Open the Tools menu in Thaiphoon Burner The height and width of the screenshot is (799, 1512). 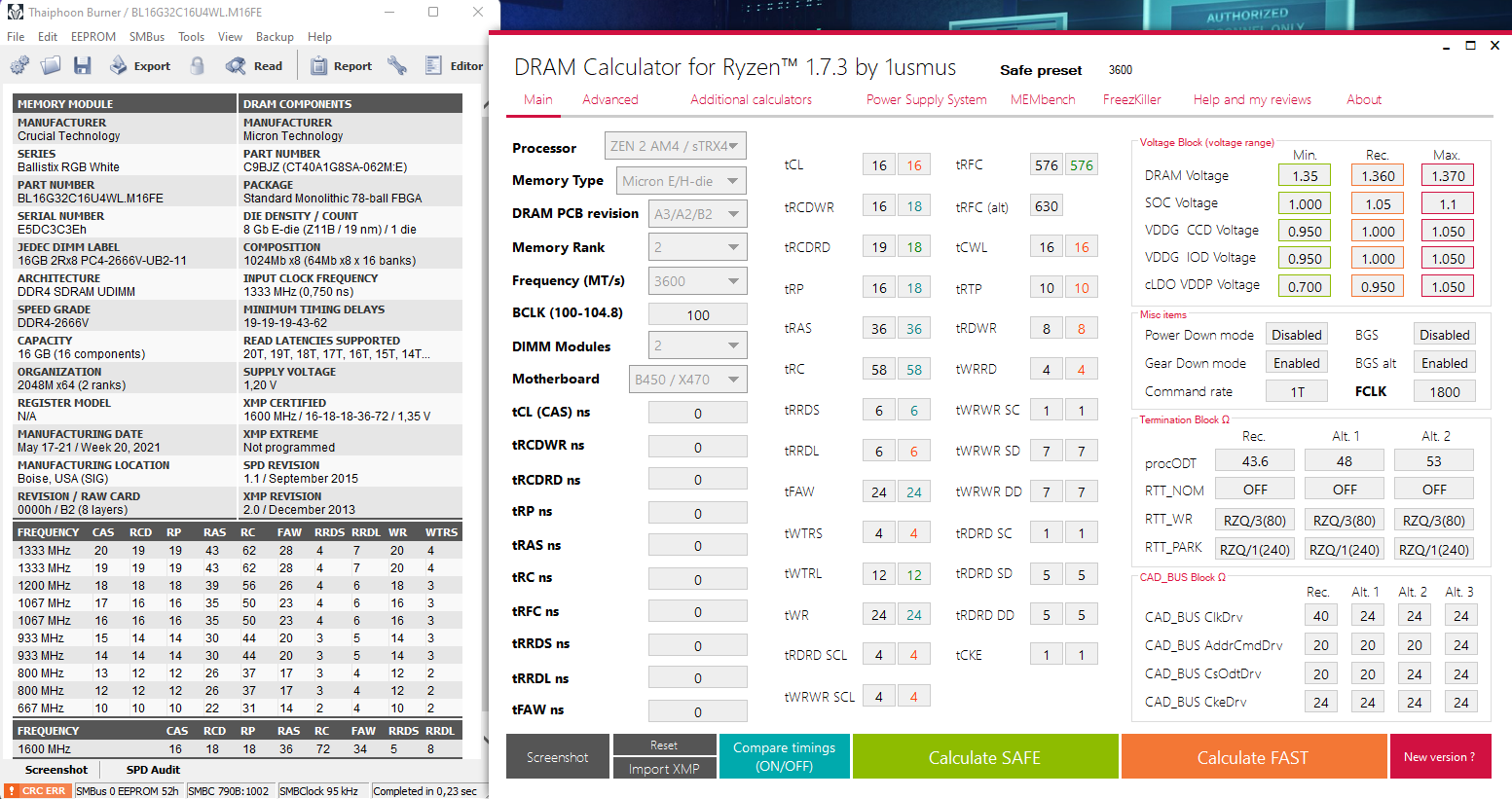tap(191, 37)
